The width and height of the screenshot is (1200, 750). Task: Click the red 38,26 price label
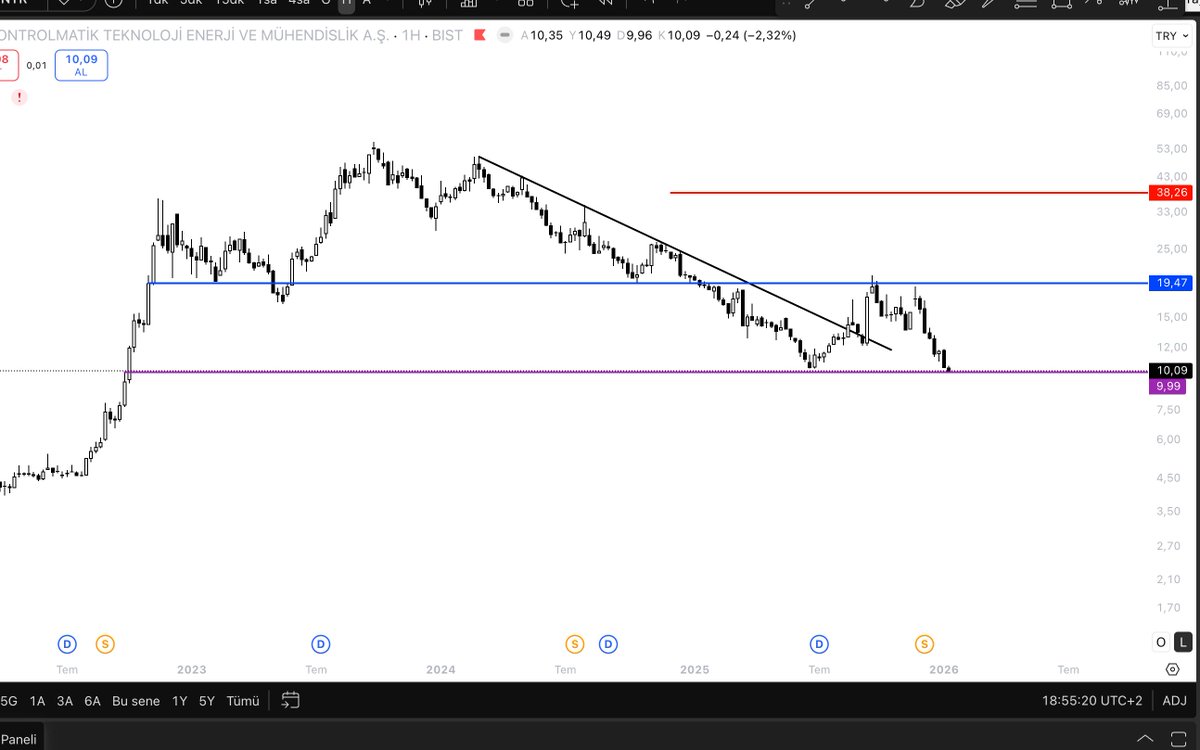pyautogui.click(x=1171, y=192)
